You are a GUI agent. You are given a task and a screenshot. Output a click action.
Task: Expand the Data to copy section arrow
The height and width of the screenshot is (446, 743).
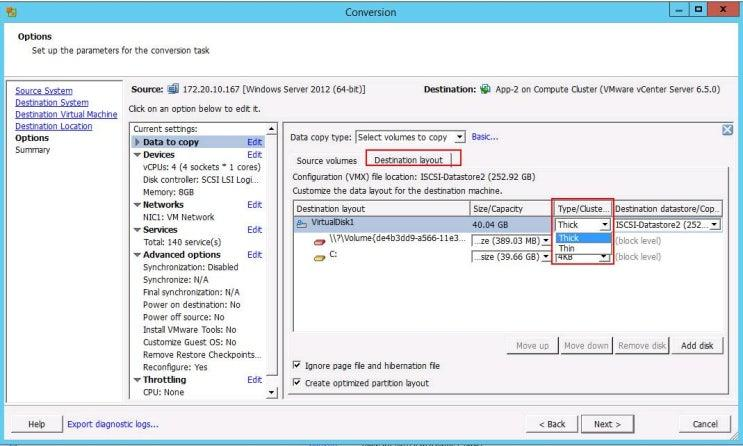pos(137,142)
